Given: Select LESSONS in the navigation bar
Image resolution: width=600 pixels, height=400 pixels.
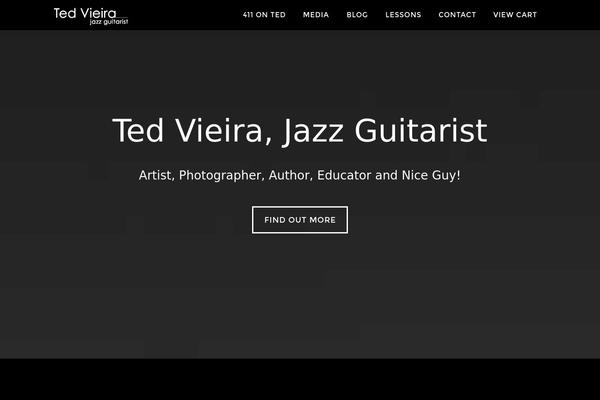Looking at the screenshot, I should coord(403,15).
